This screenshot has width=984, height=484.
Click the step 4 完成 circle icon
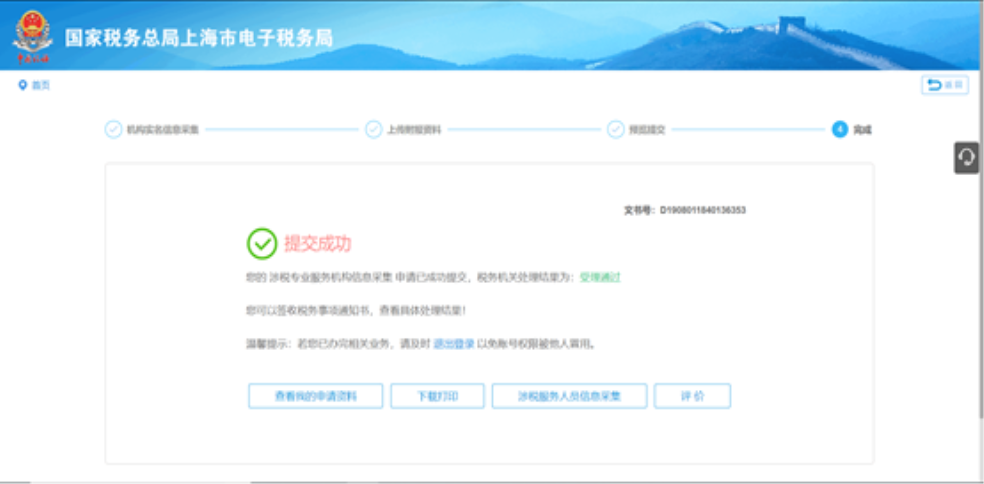[x=839, y=129]
